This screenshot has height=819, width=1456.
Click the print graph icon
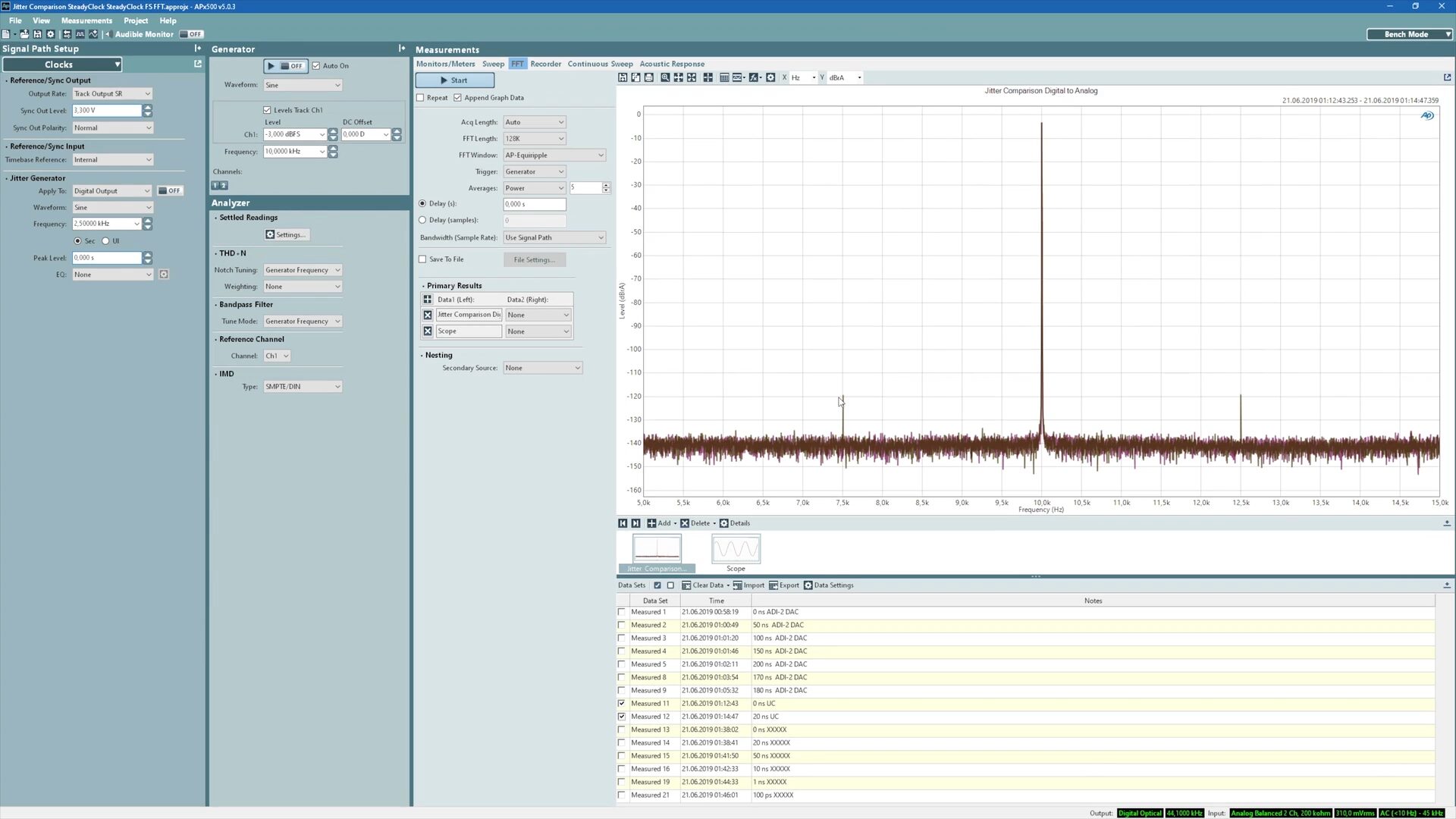coord(649,77)
